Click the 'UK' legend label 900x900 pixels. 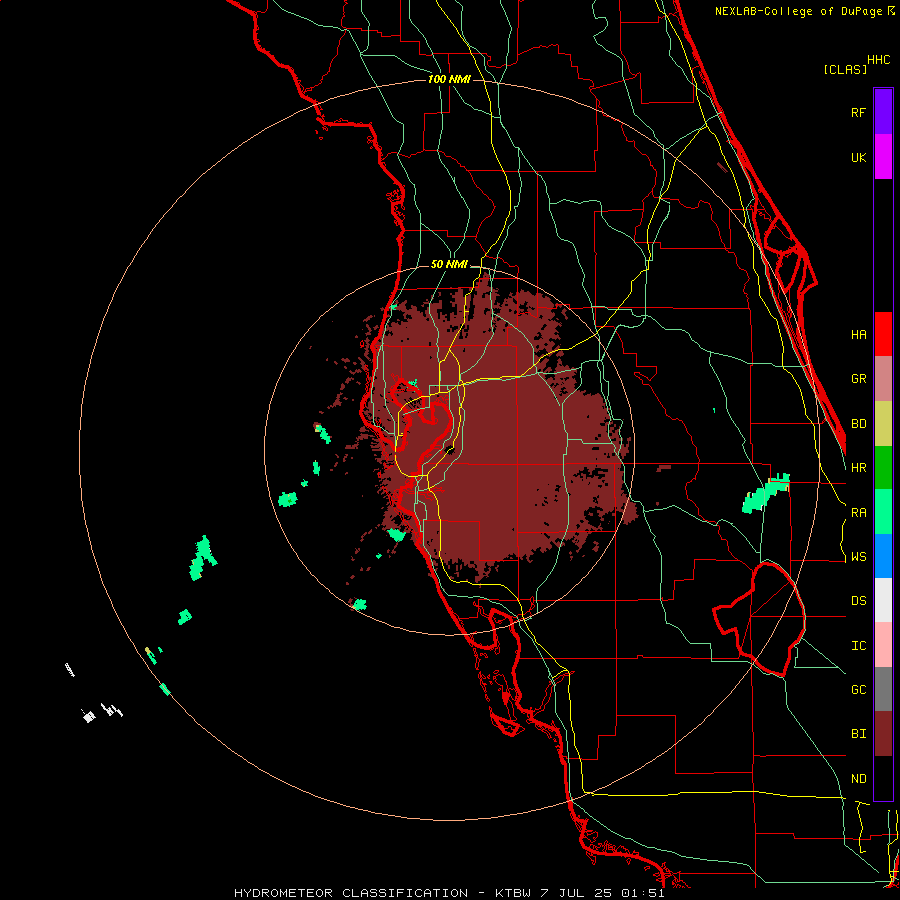pyautogui.click(x=858, y=157)
